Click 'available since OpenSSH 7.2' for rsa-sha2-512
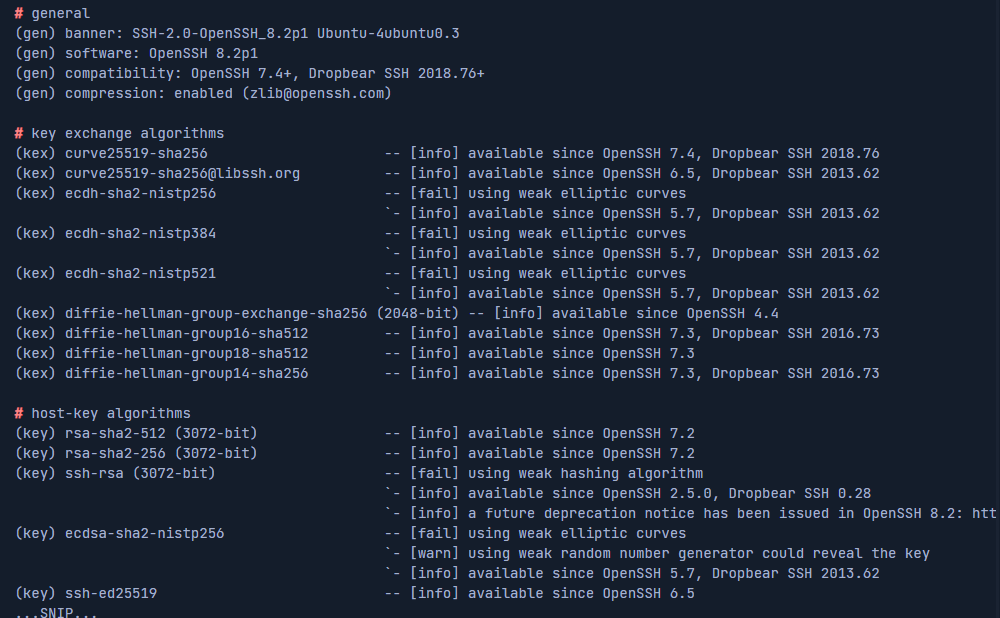 [581, 434]
